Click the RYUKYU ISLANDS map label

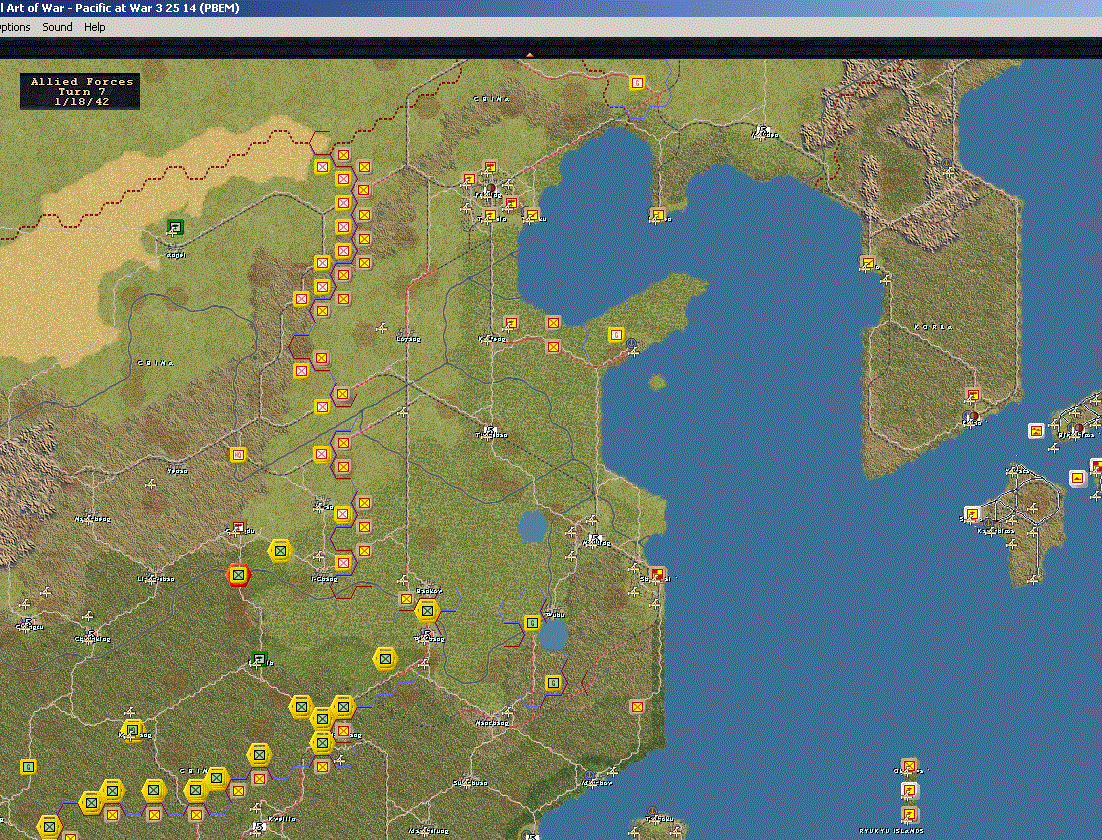891,831
